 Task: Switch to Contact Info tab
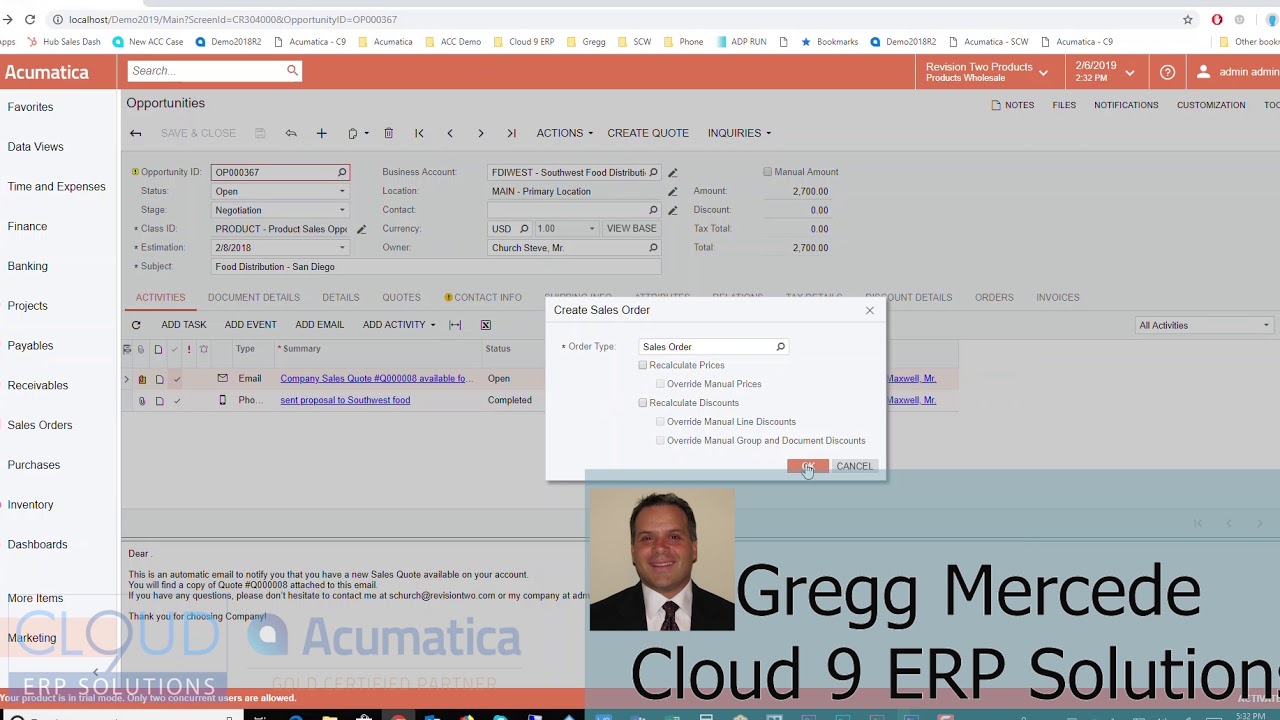pos(483,297)
